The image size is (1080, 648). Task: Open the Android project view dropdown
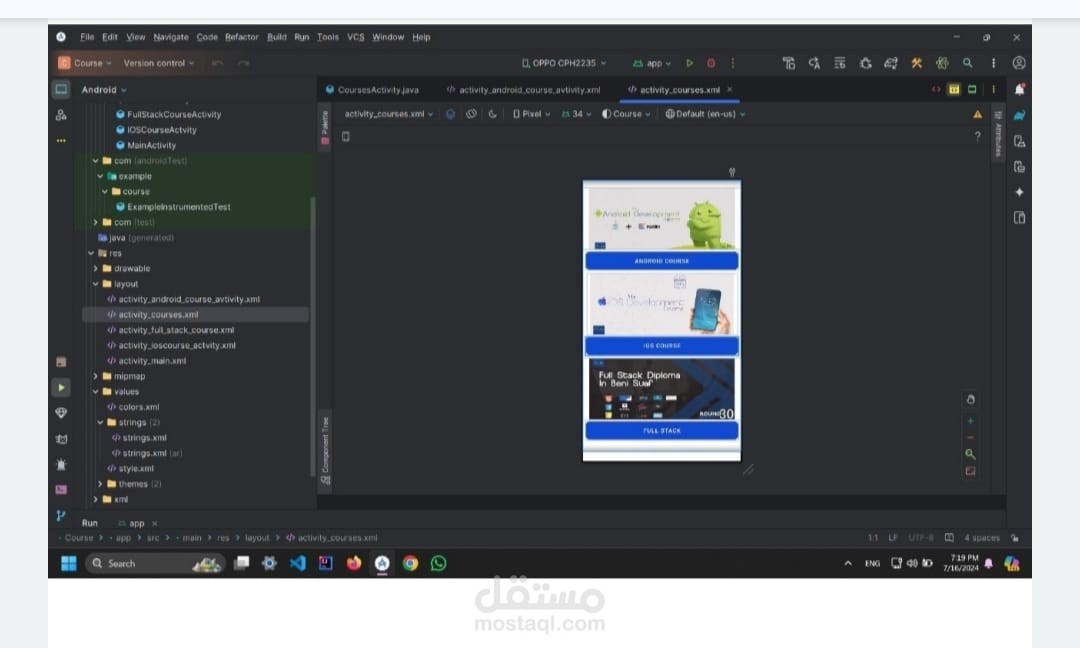tap(104, 90)
